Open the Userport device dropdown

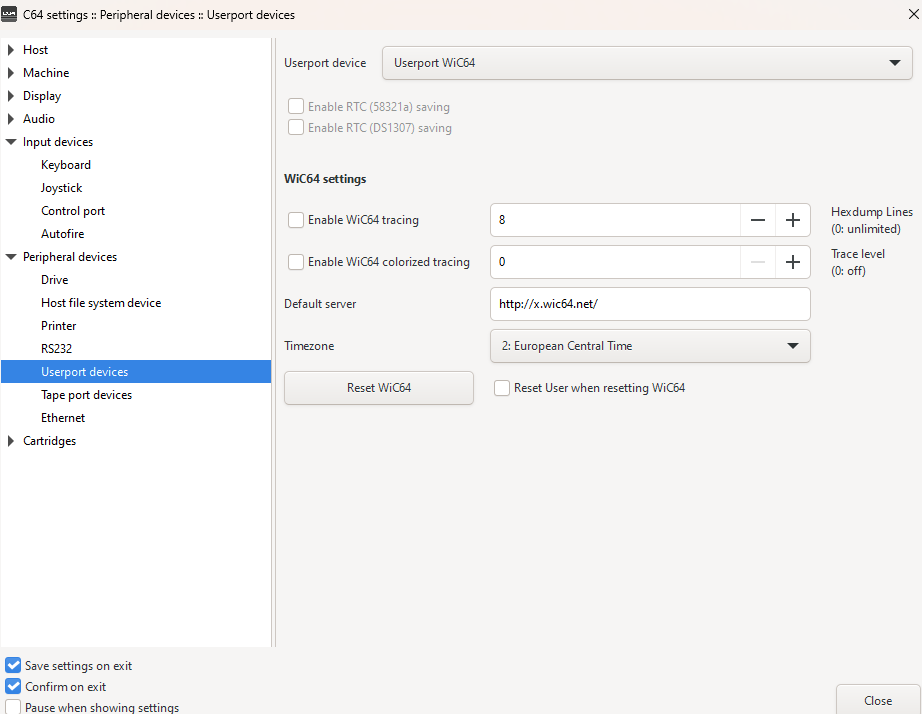coord(647,63)
